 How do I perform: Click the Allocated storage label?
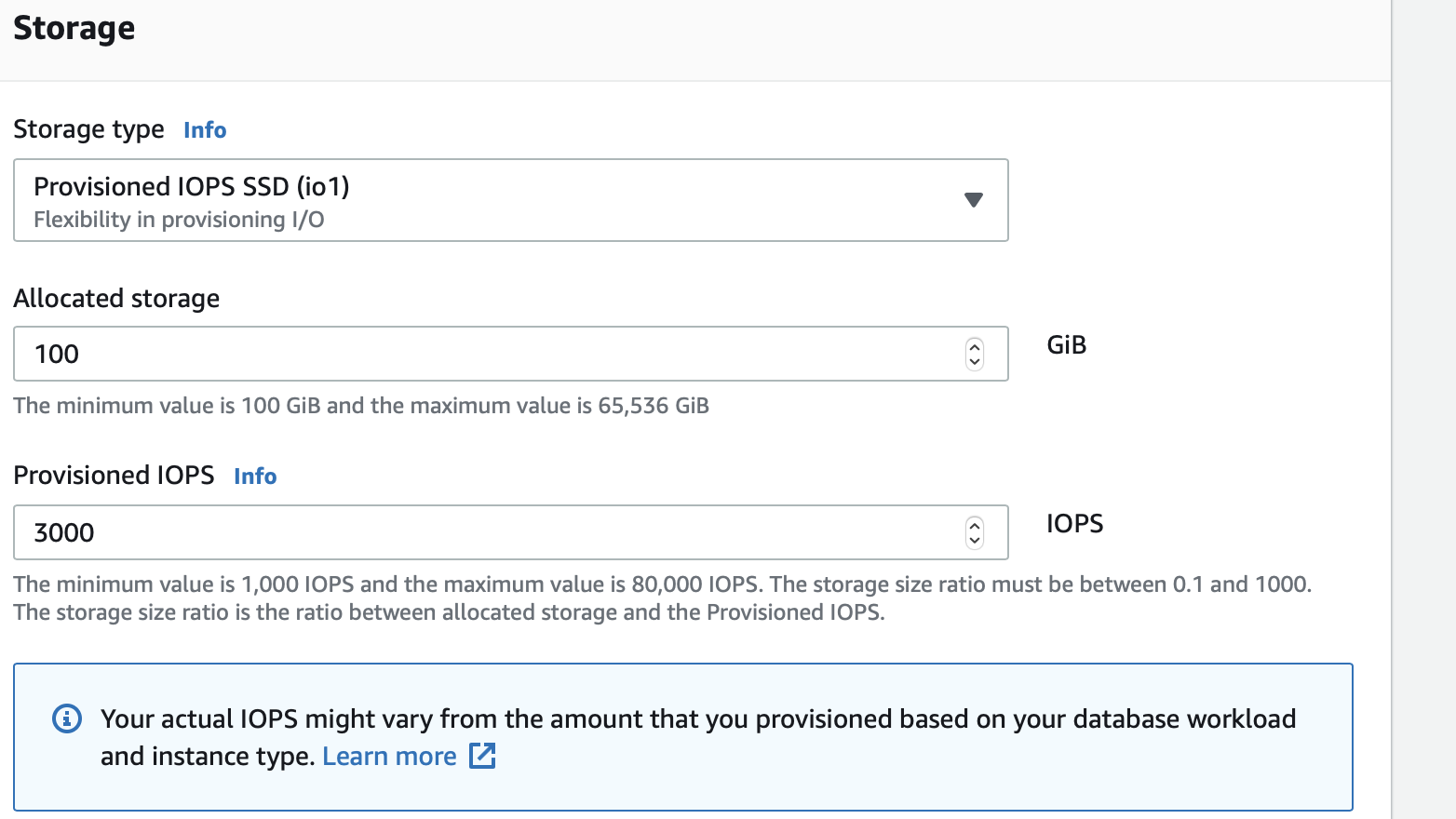(116, 299)
